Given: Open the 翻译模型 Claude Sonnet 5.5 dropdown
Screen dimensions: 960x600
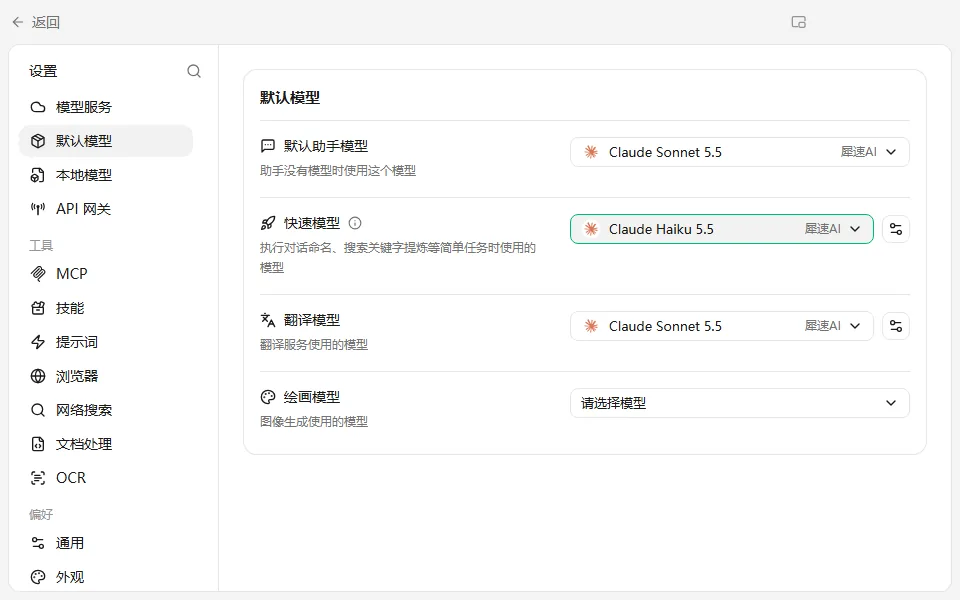Looking at the screenshot, I should 722,326.
